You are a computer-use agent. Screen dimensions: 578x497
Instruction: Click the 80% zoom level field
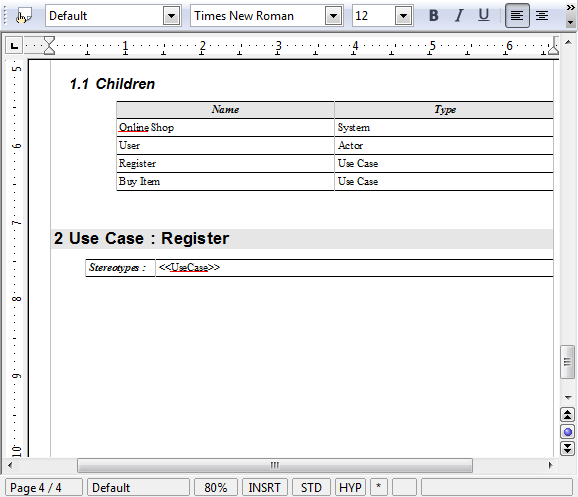(216, 487)
